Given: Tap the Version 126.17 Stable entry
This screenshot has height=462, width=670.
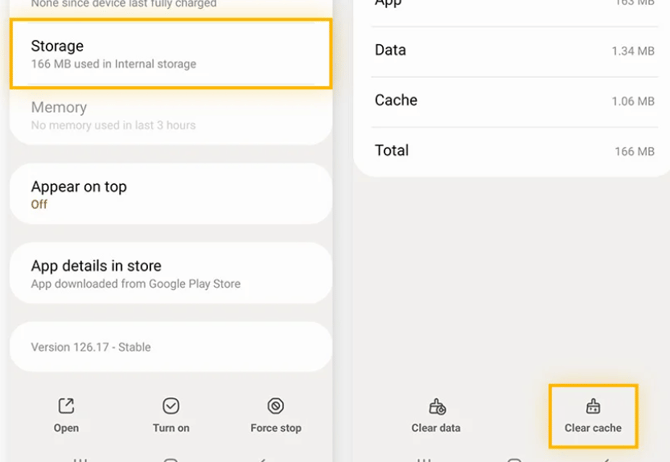Looking at the screenshot, I should 170,347.
